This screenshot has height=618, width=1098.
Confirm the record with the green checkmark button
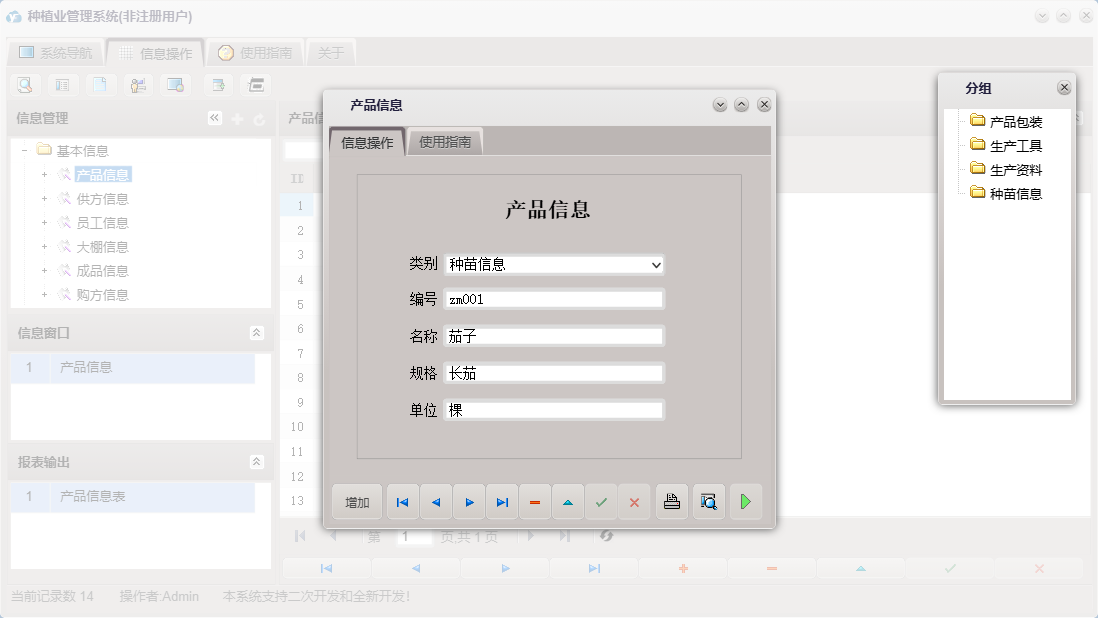(x=601, y=501)
